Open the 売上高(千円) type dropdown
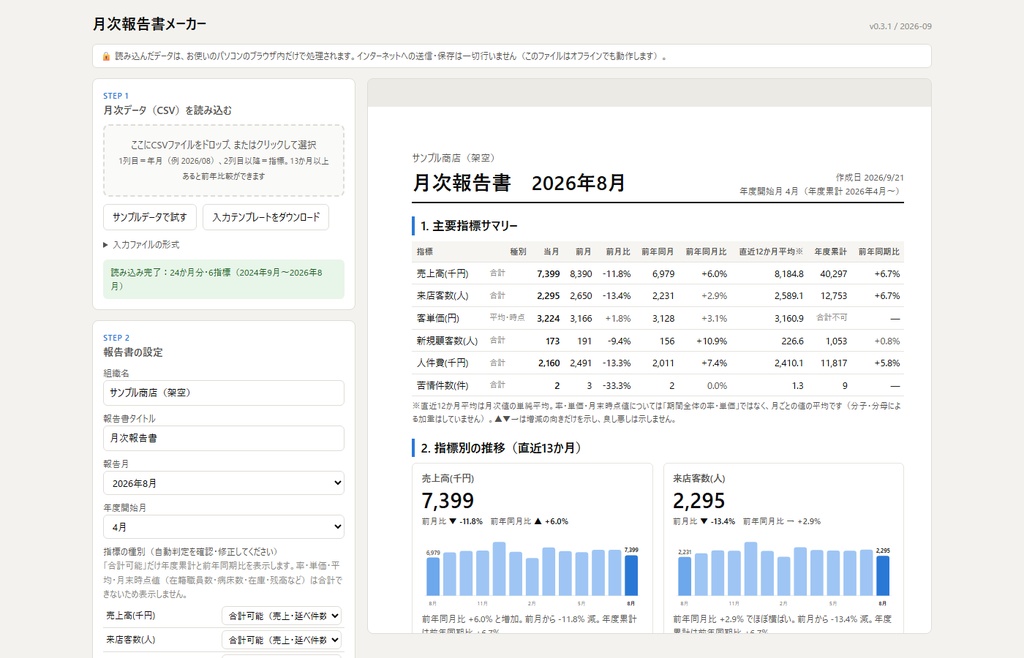 tap(281, 616)
